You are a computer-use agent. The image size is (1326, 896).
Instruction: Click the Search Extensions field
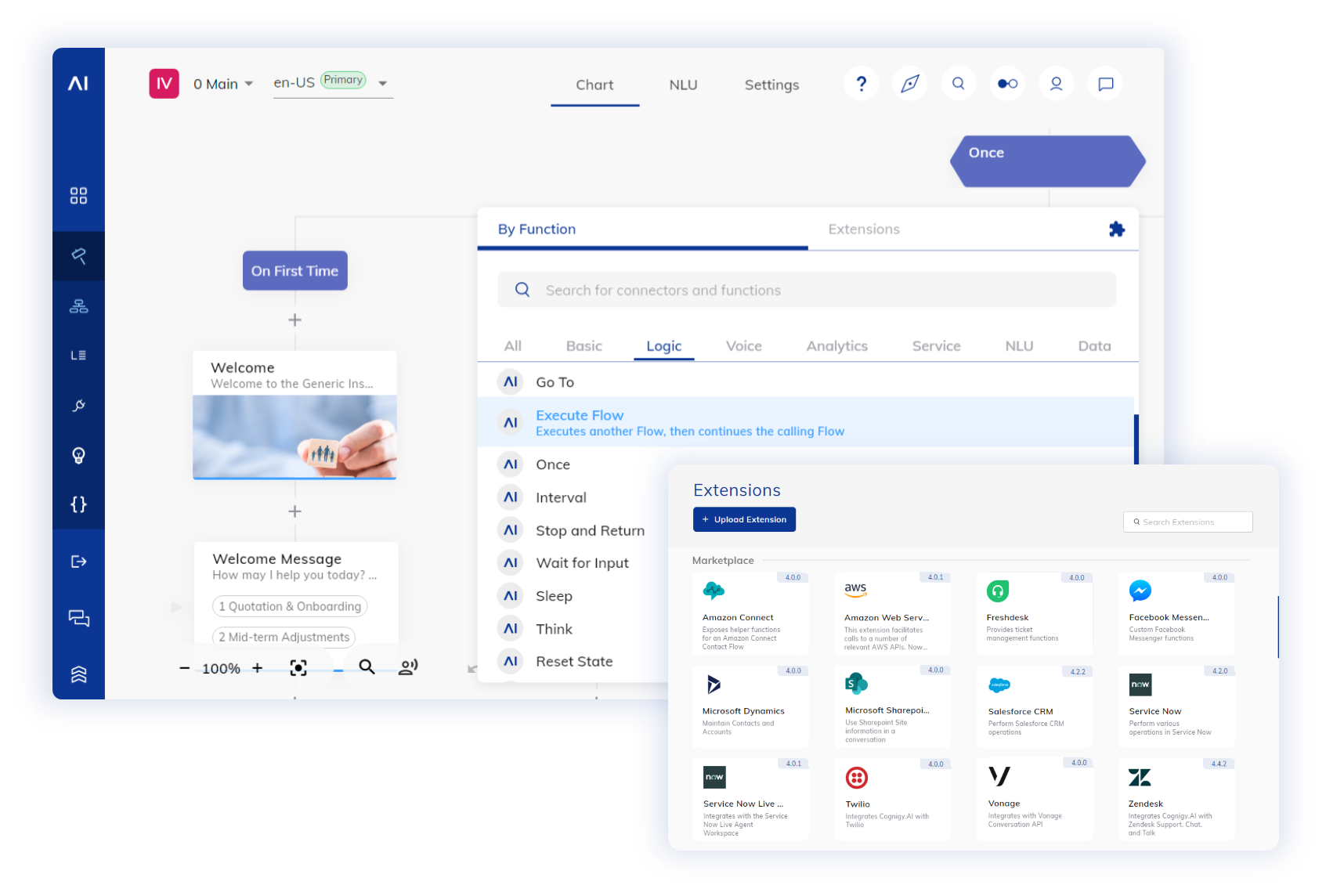(1187, 522)
